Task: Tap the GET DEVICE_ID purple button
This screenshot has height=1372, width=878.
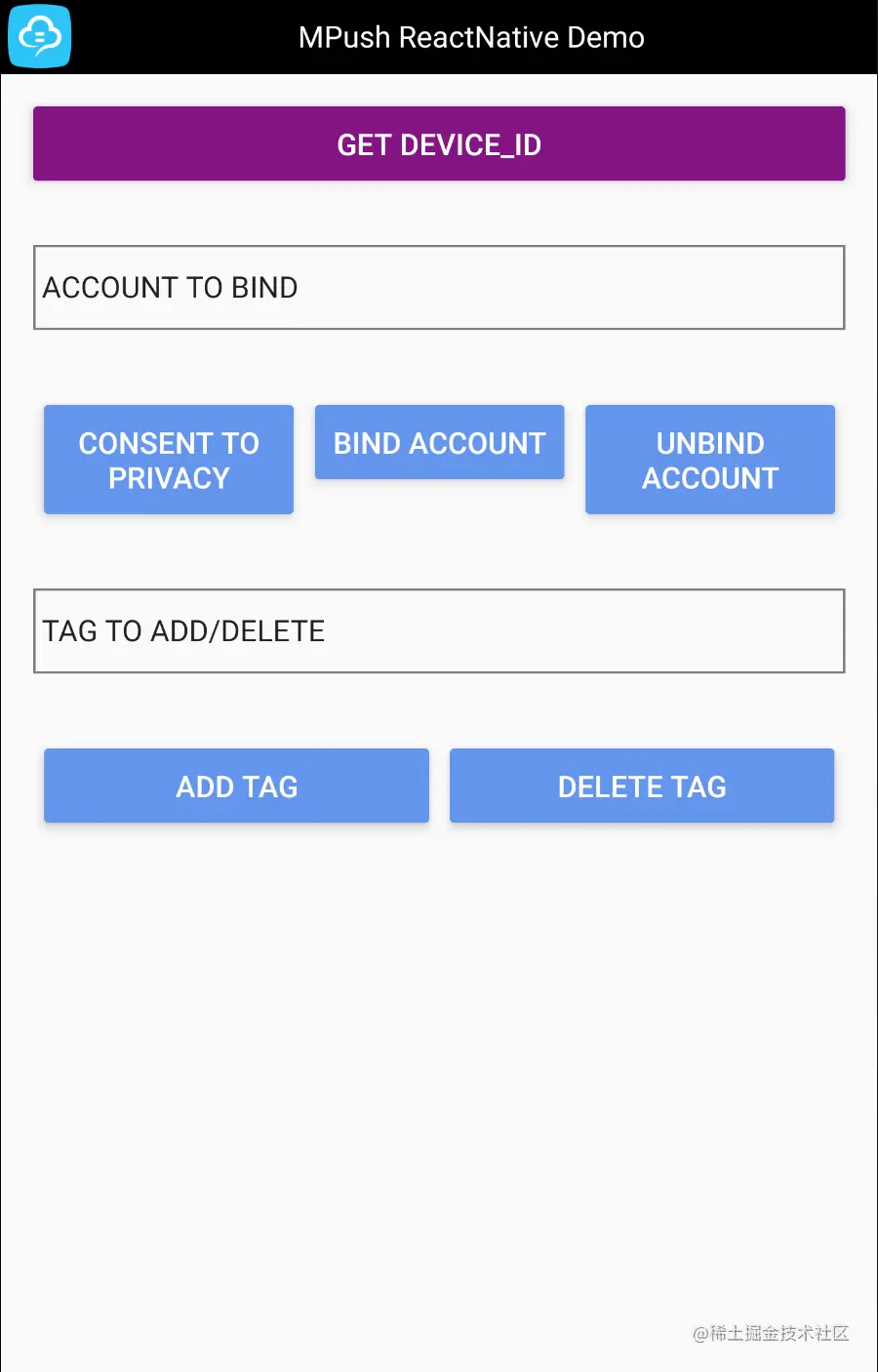Action: coord(439,143)
